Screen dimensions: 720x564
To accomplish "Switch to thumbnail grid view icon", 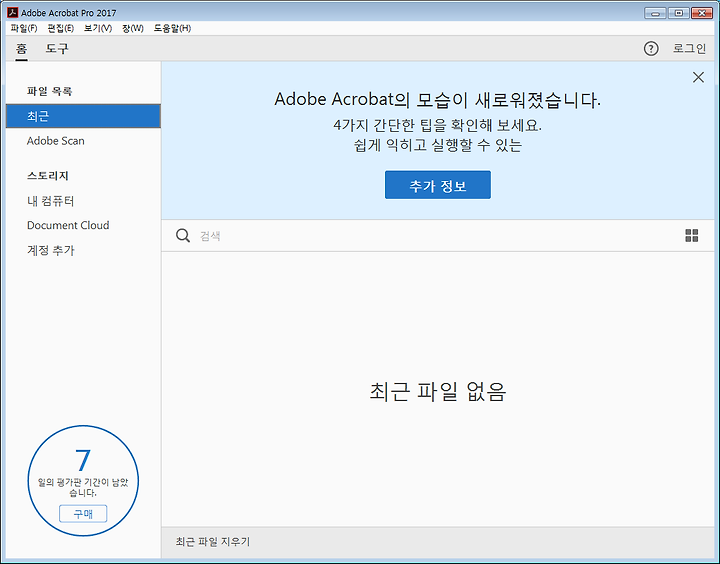I will 692,236.
